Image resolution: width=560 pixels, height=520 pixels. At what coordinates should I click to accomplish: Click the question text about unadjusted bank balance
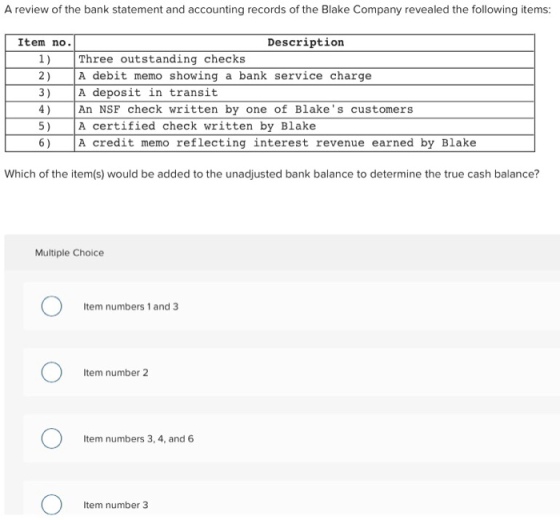pyautogui.click(x=271, y=174)
